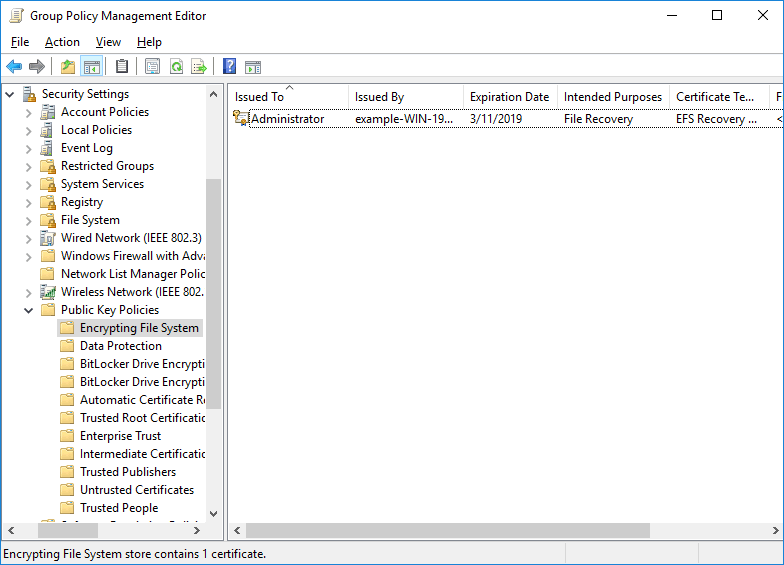Click tree pane horizontal scroll right arrow

pos(197,530)
